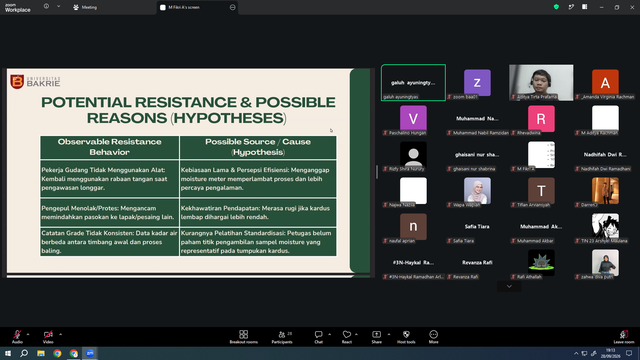
Task: Open the taskbar clock and date
Action: click(611, 353)
